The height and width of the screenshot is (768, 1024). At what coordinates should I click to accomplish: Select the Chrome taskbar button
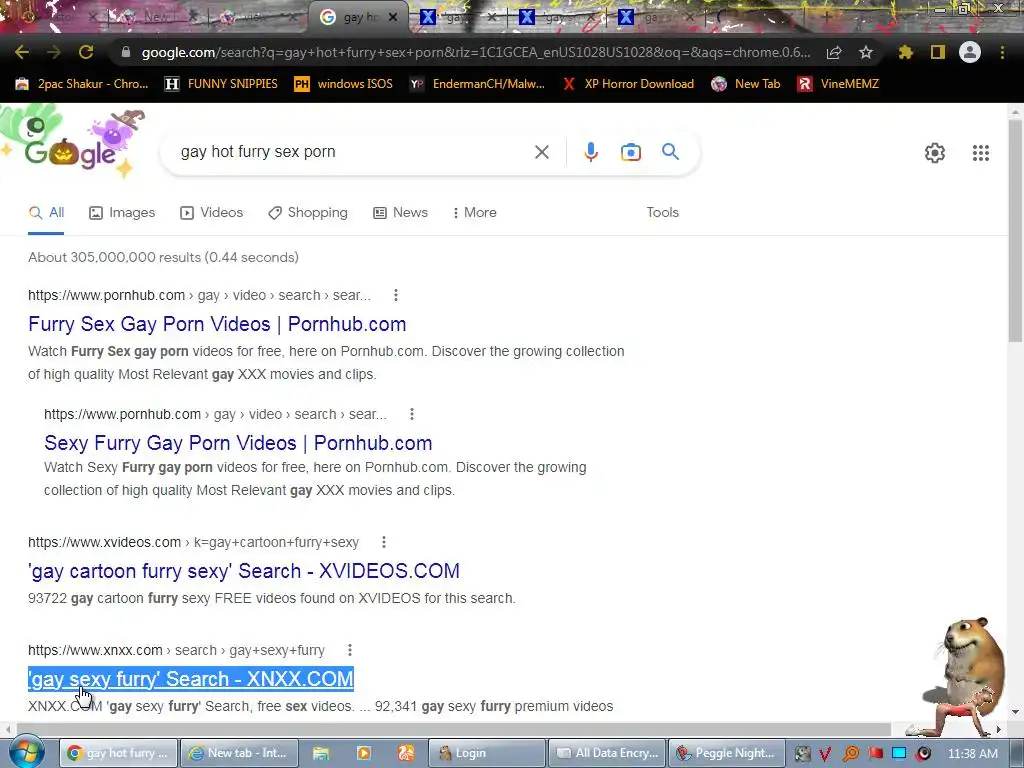point(118,753)
